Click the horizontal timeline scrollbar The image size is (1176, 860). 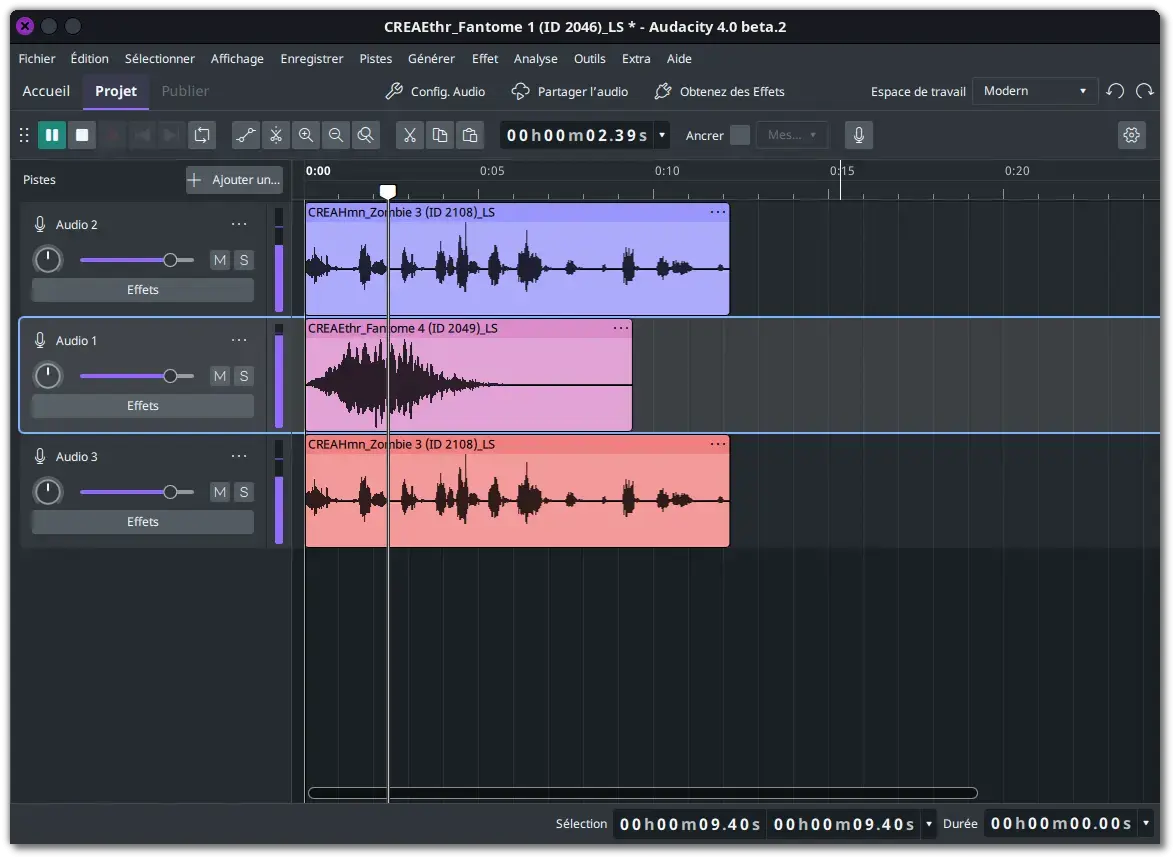point(643,795)
